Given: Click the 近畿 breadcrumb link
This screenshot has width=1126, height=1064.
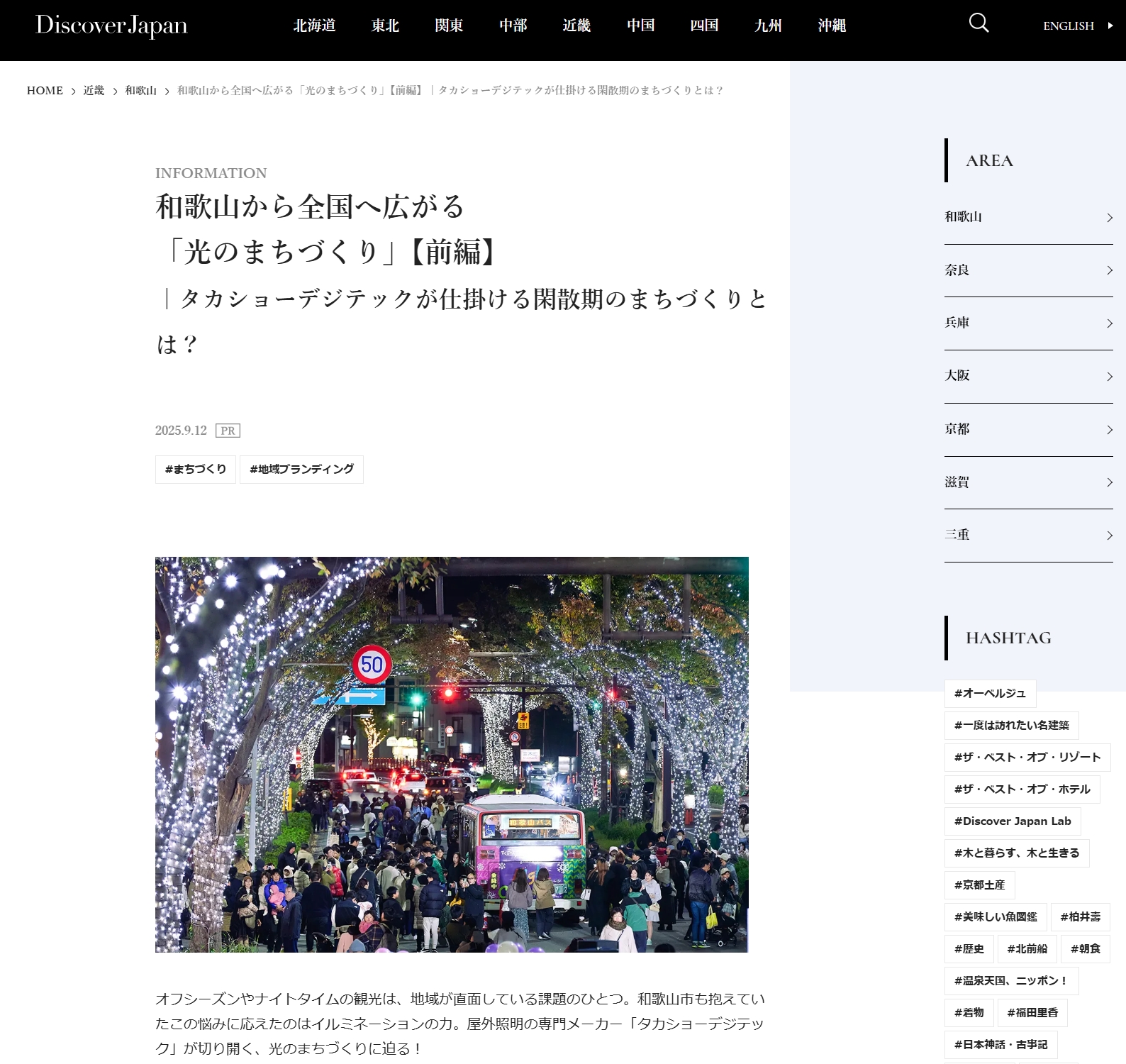Looking at the screenshot, I should coord(94,91).
